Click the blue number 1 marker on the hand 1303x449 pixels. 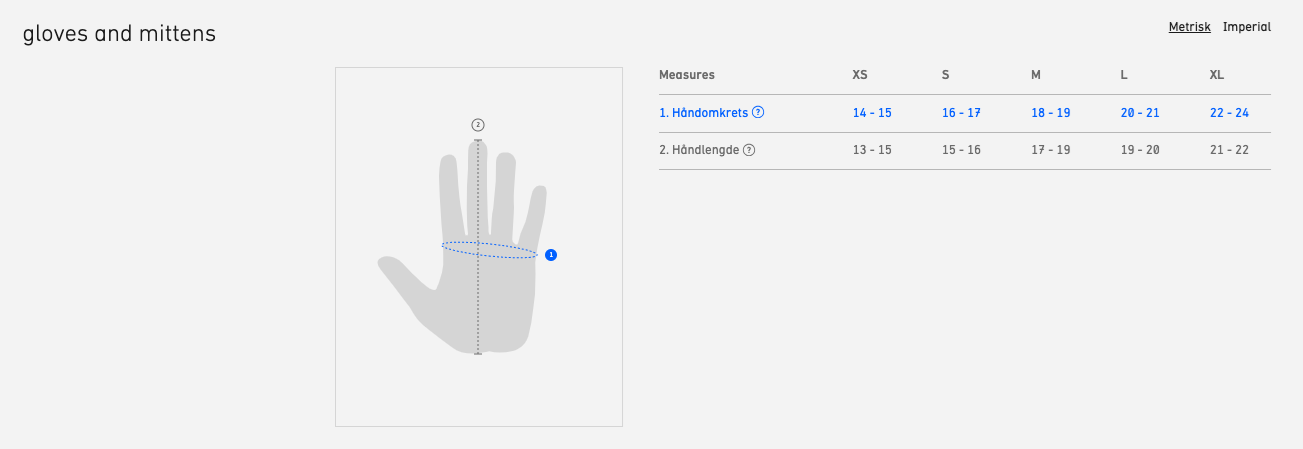click(x=551, y=255)
